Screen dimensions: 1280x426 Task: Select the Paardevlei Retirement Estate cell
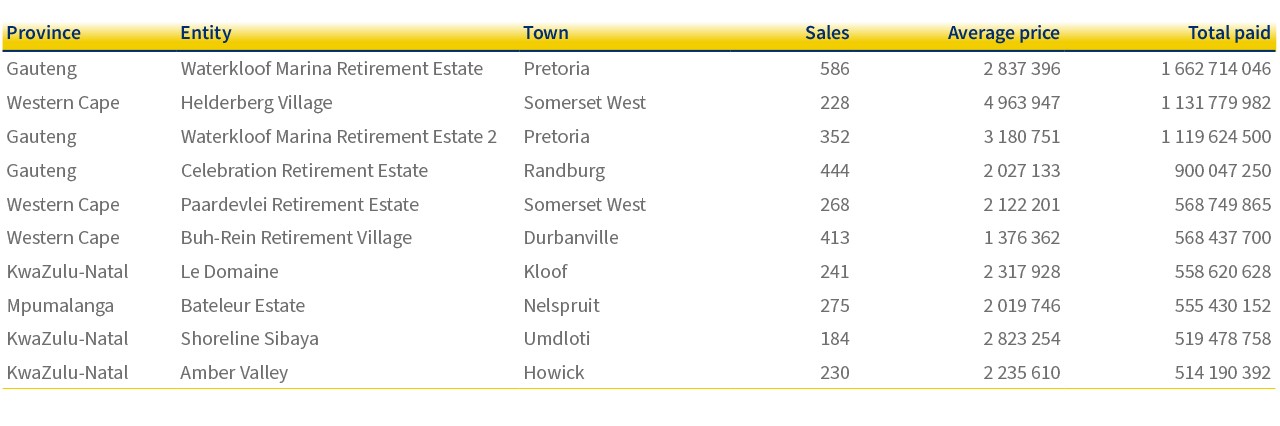pyautogui.click(x=299, y=204)
